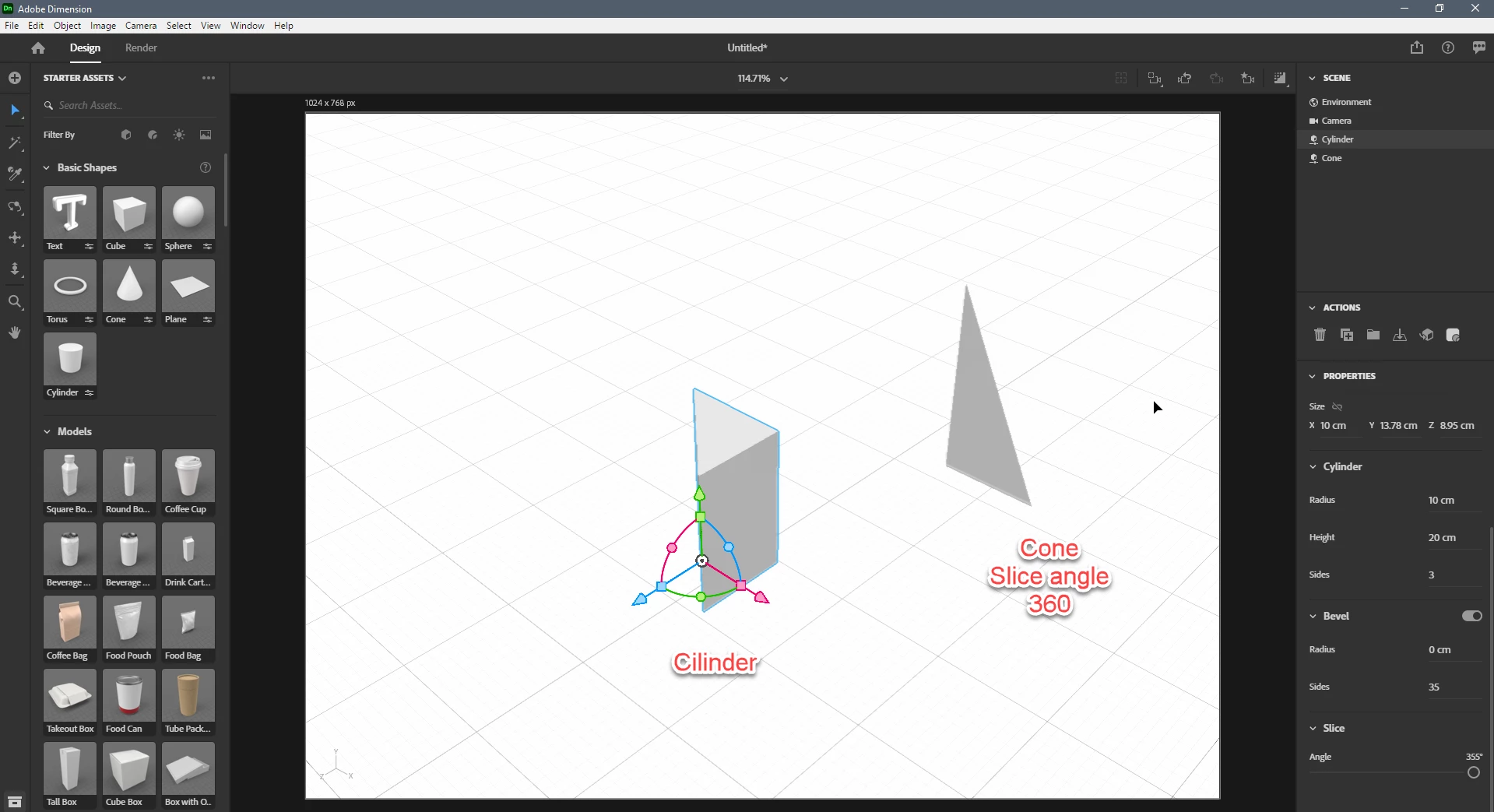Collapse the Slice section
This screenshot has height=812, width=1494.
tap(1313, 728)
